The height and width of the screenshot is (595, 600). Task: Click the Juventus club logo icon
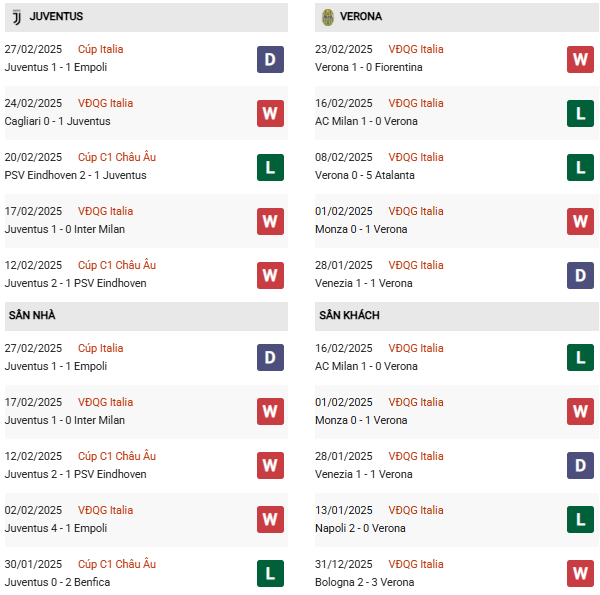[16, 17]
